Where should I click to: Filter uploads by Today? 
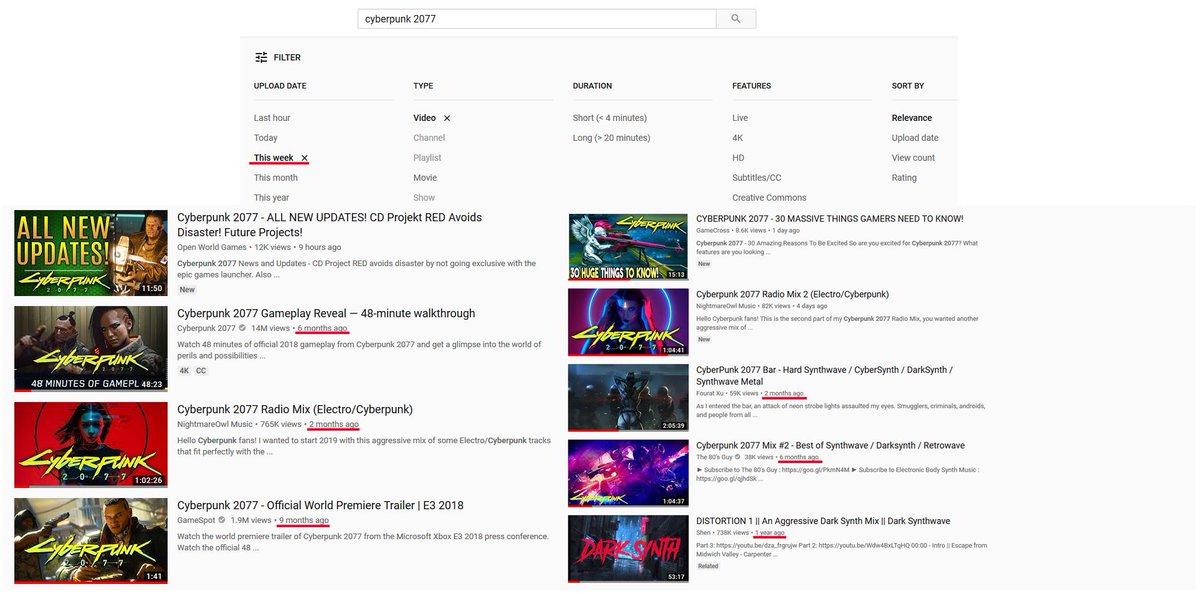(x=266, y=138)
